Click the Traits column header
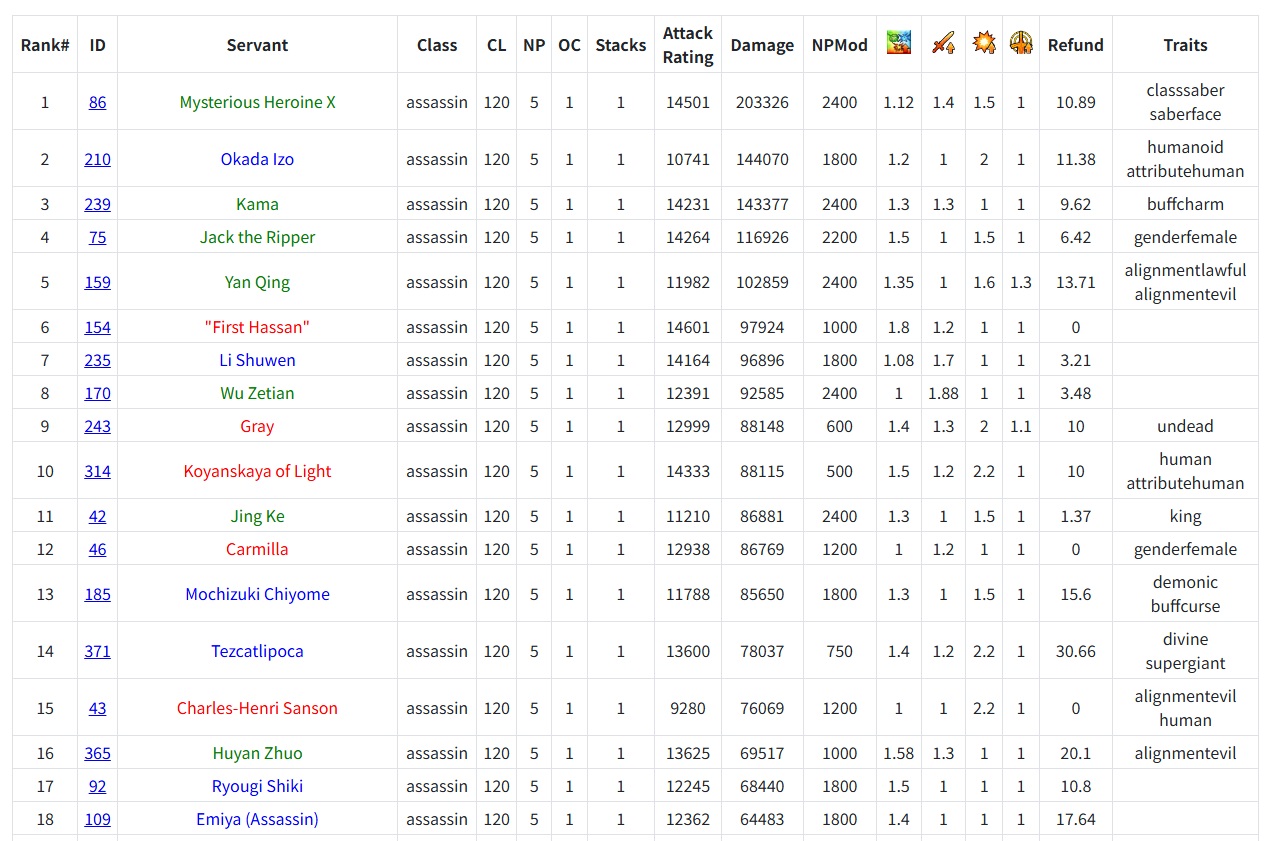 [x=1185, y=45]
